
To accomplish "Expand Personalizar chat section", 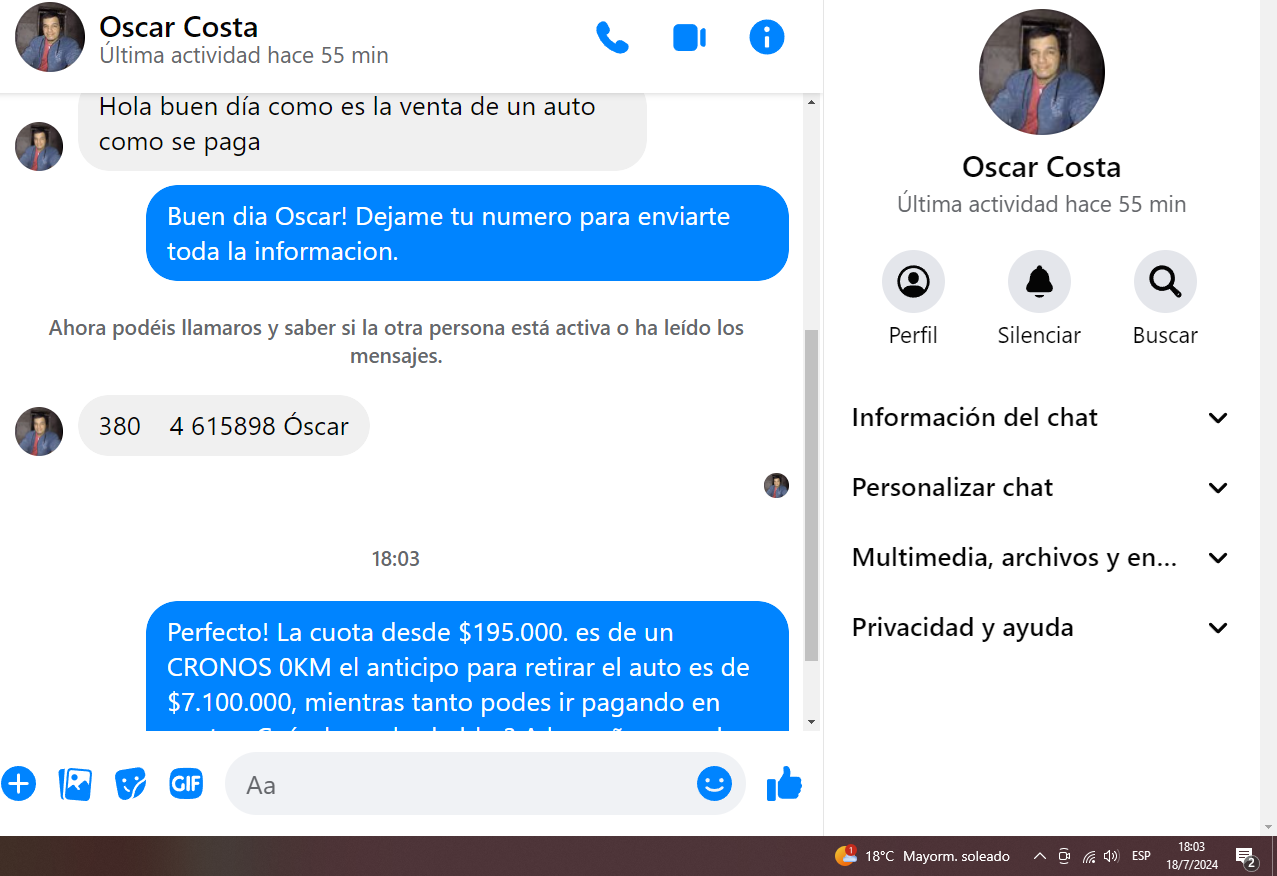I will pyautogui.click(x=1040, y=488).
